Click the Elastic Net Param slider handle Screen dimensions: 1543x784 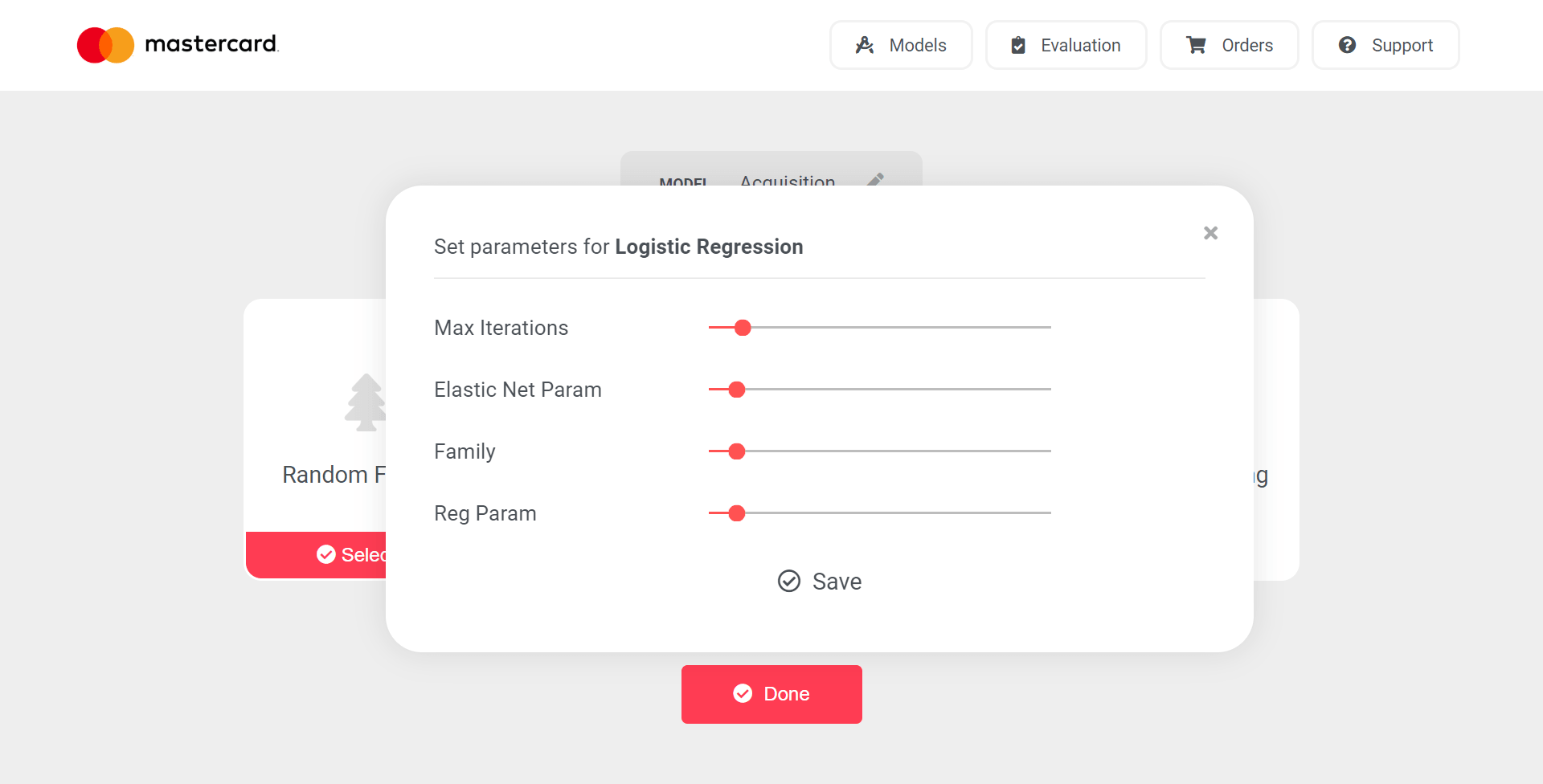737,390
